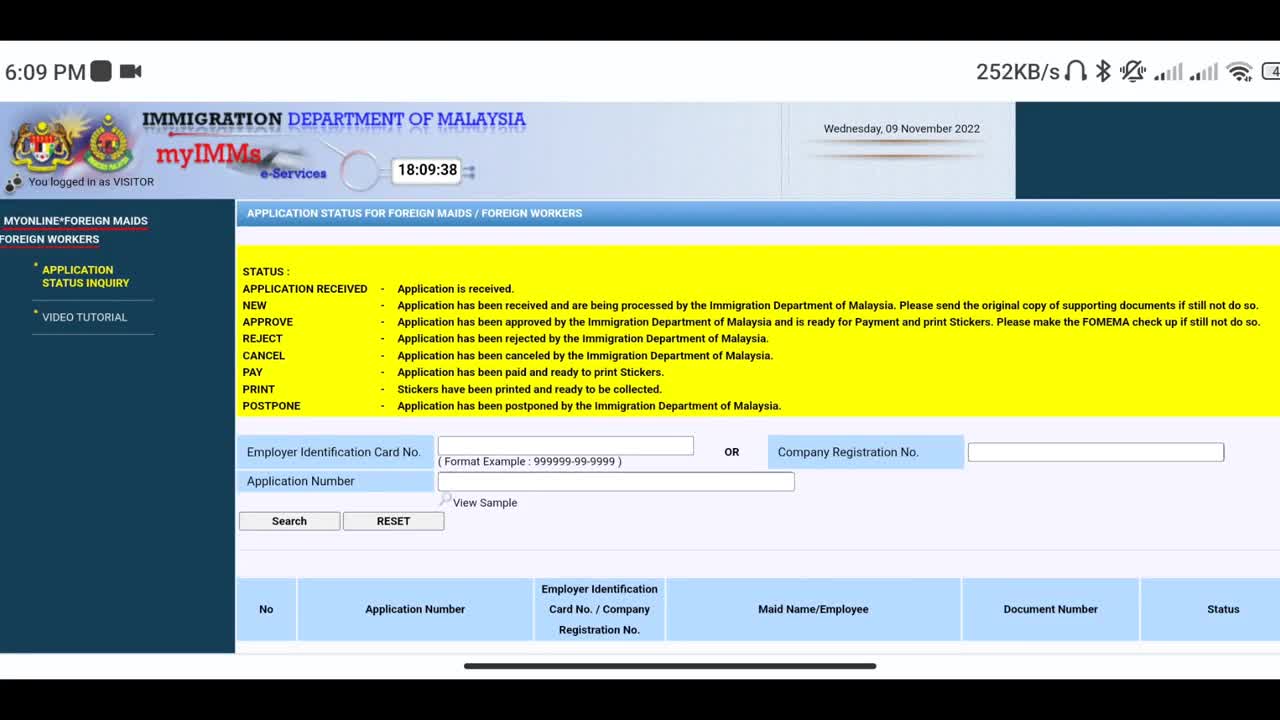Tap the screen recording stop square in status bar
The height and width of the screenshot is (720, 1280).
(101, 71)
